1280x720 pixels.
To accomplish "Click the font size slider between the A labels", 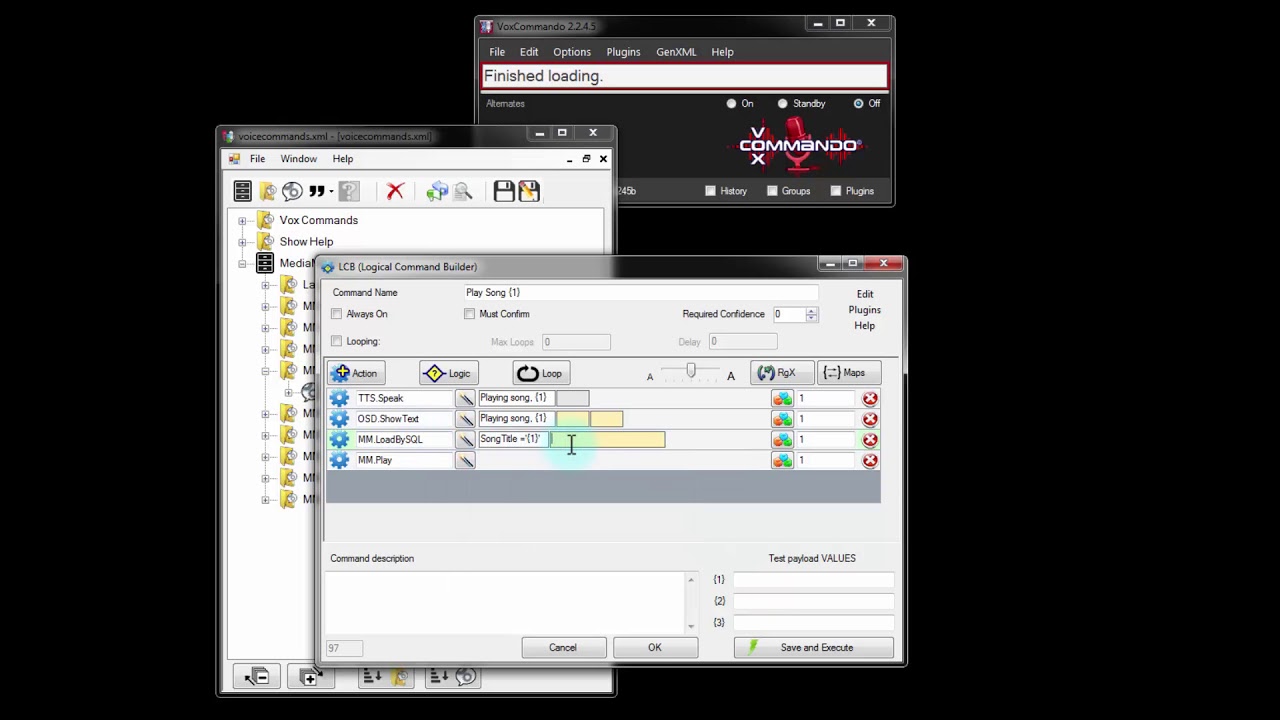I will pyautogui.click(x=690, y=372).
